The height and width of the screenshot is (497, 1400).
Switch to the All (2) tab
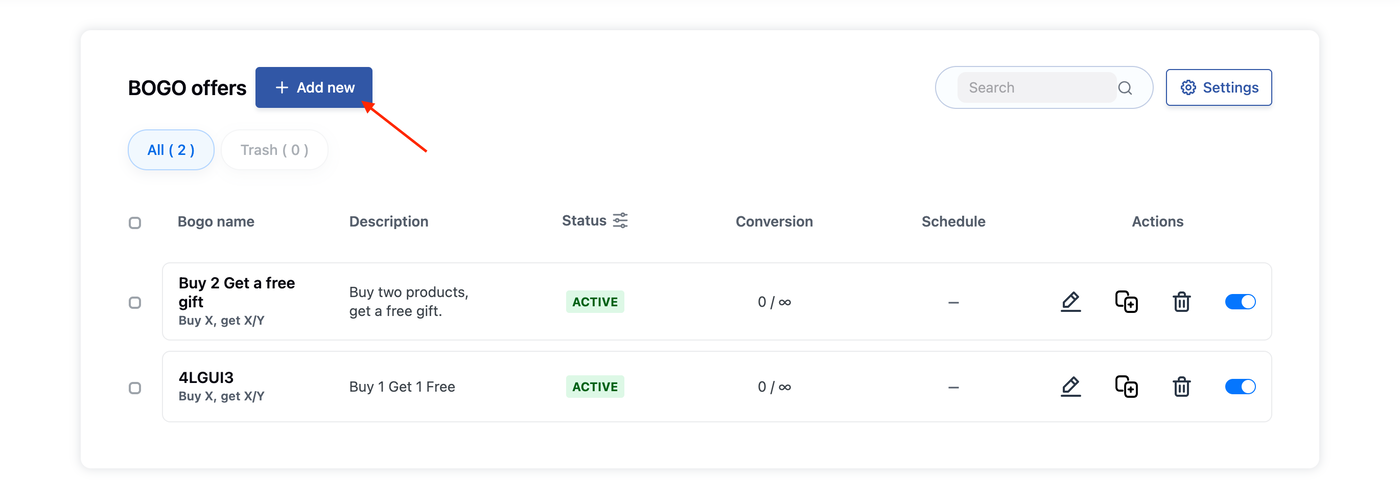point(171,150)
